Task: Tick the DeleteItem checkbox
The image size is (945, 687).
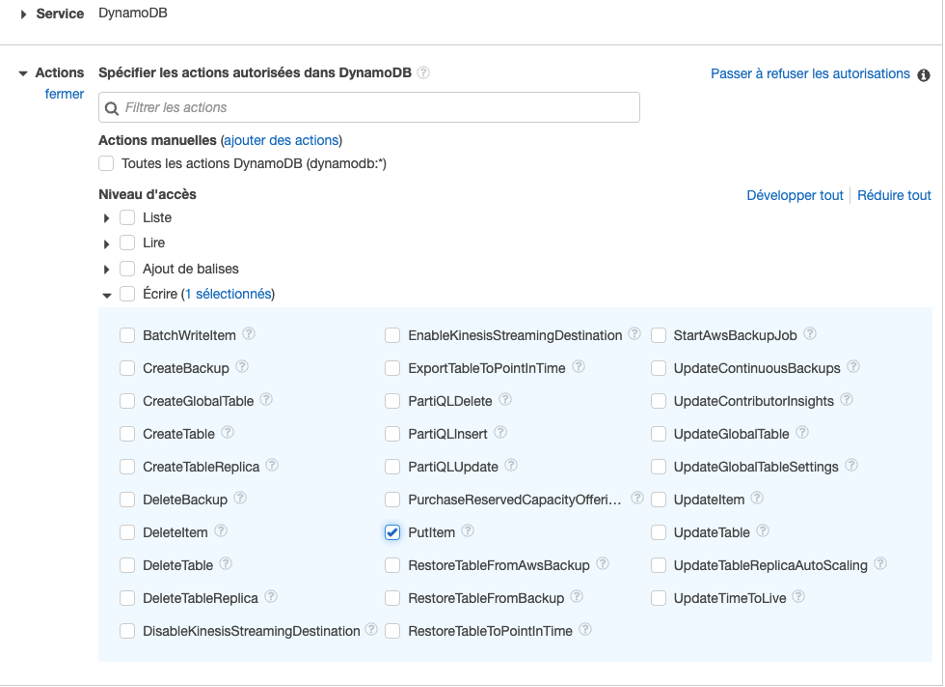Action: [x=127, y=532]
